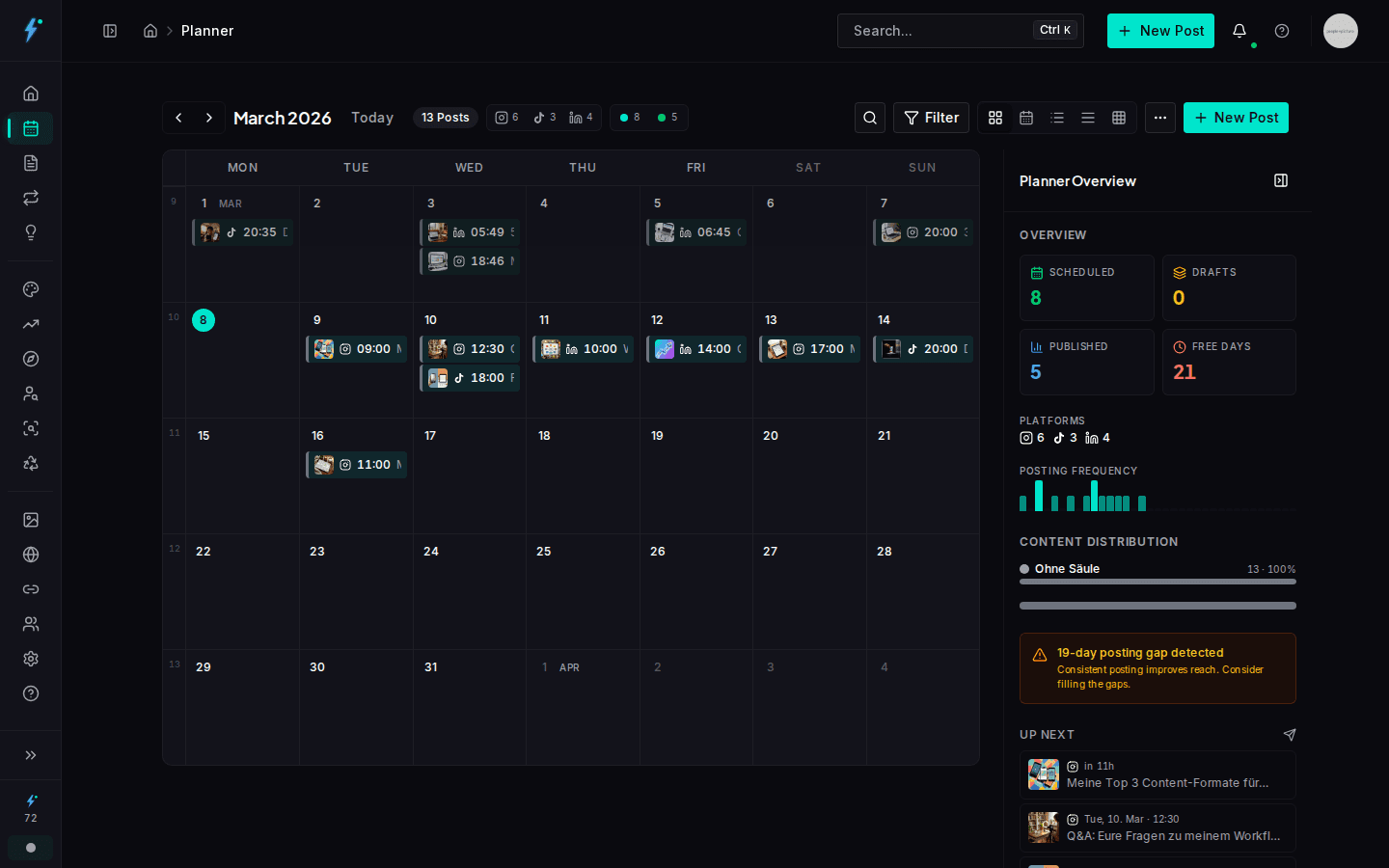Click the compass explore icon in the sidebar
The height and width of the screenshot is (868, 1389).
[x=30, y=359]
